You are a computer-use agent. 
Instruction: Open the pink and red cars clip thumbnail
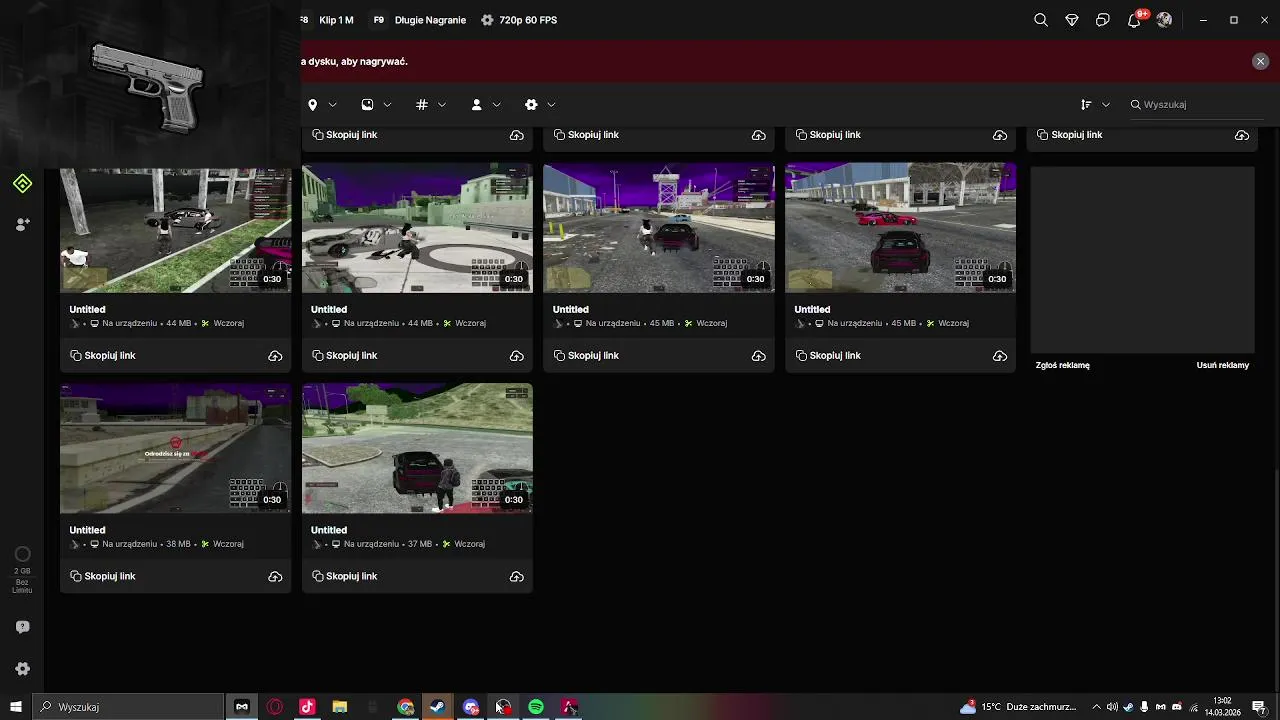click(900, 228)
